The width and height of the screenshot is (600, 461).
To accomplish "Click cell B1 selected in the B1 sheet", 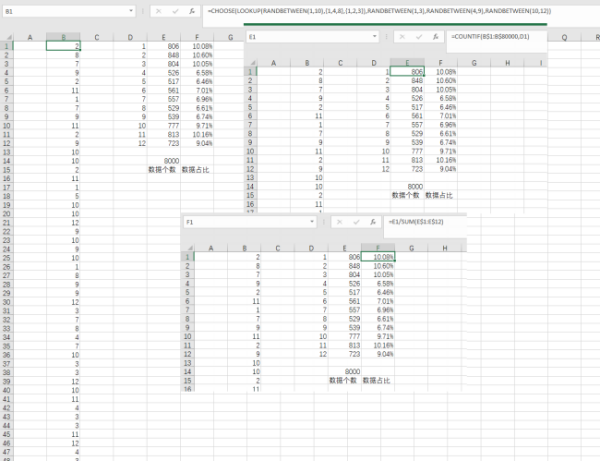I will [63, 46].
